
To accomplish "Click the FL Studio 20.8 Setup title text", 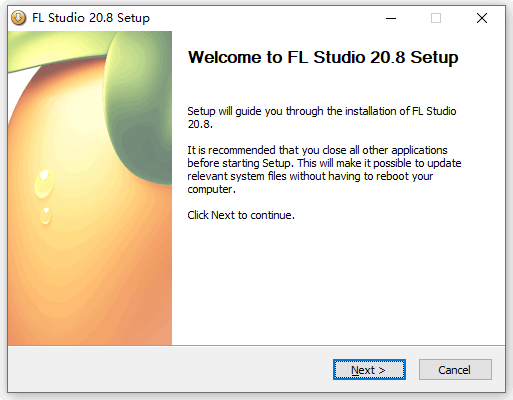I will click(91, 18).
